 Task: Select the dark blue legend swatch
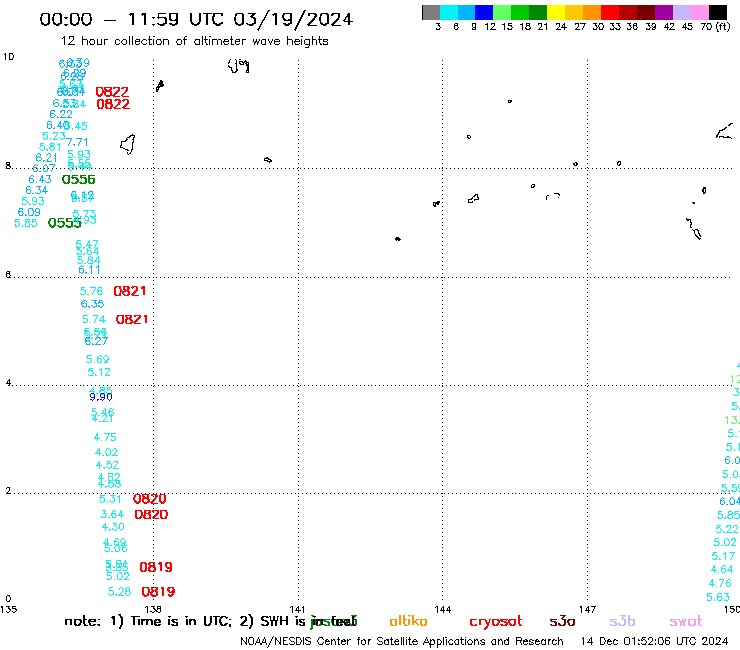[484, 12]
